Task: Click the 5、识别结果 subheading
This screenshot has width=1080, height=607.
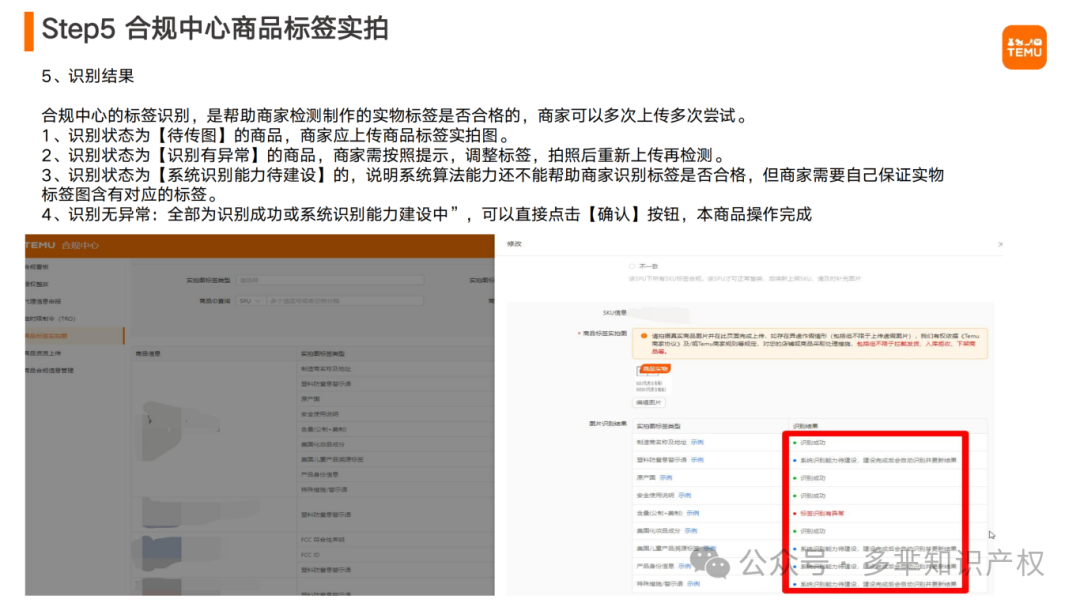Action: click(87, 76)
